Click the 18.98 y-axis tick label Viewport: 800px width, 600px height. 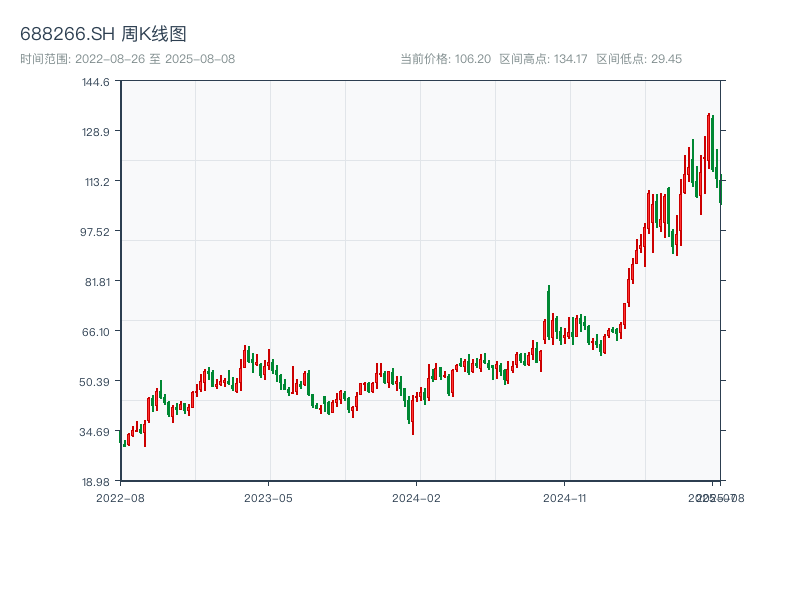coord(96,482)
